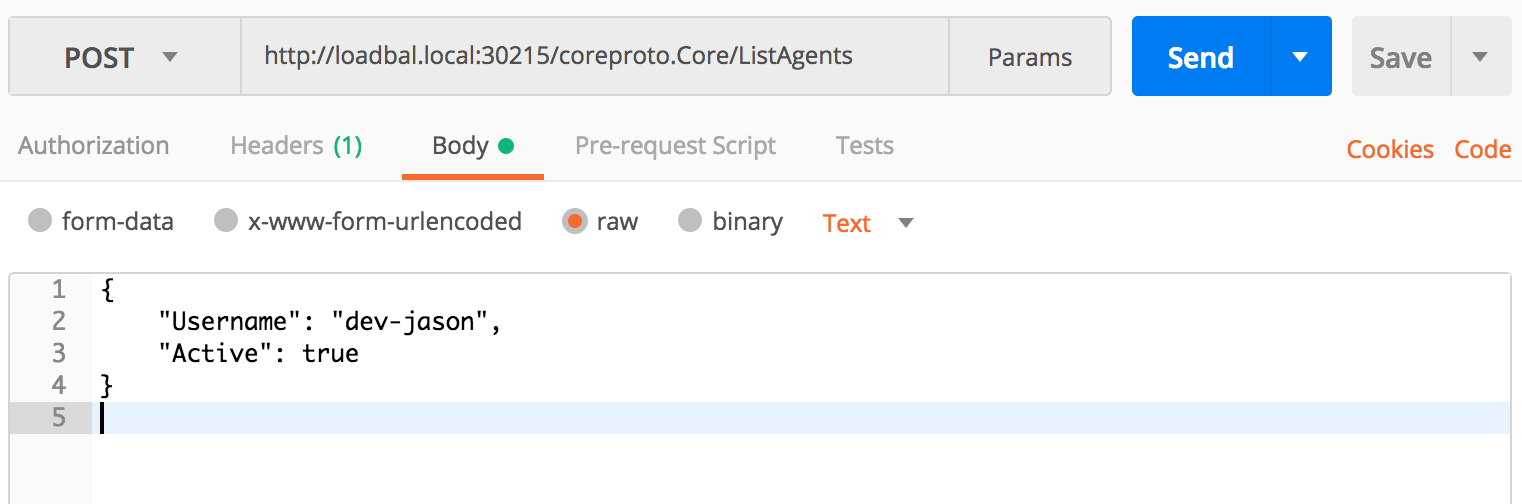Open the Cookies link
The width and height of the screenshot is (1522, 504).
click(x=1390, y=149)
